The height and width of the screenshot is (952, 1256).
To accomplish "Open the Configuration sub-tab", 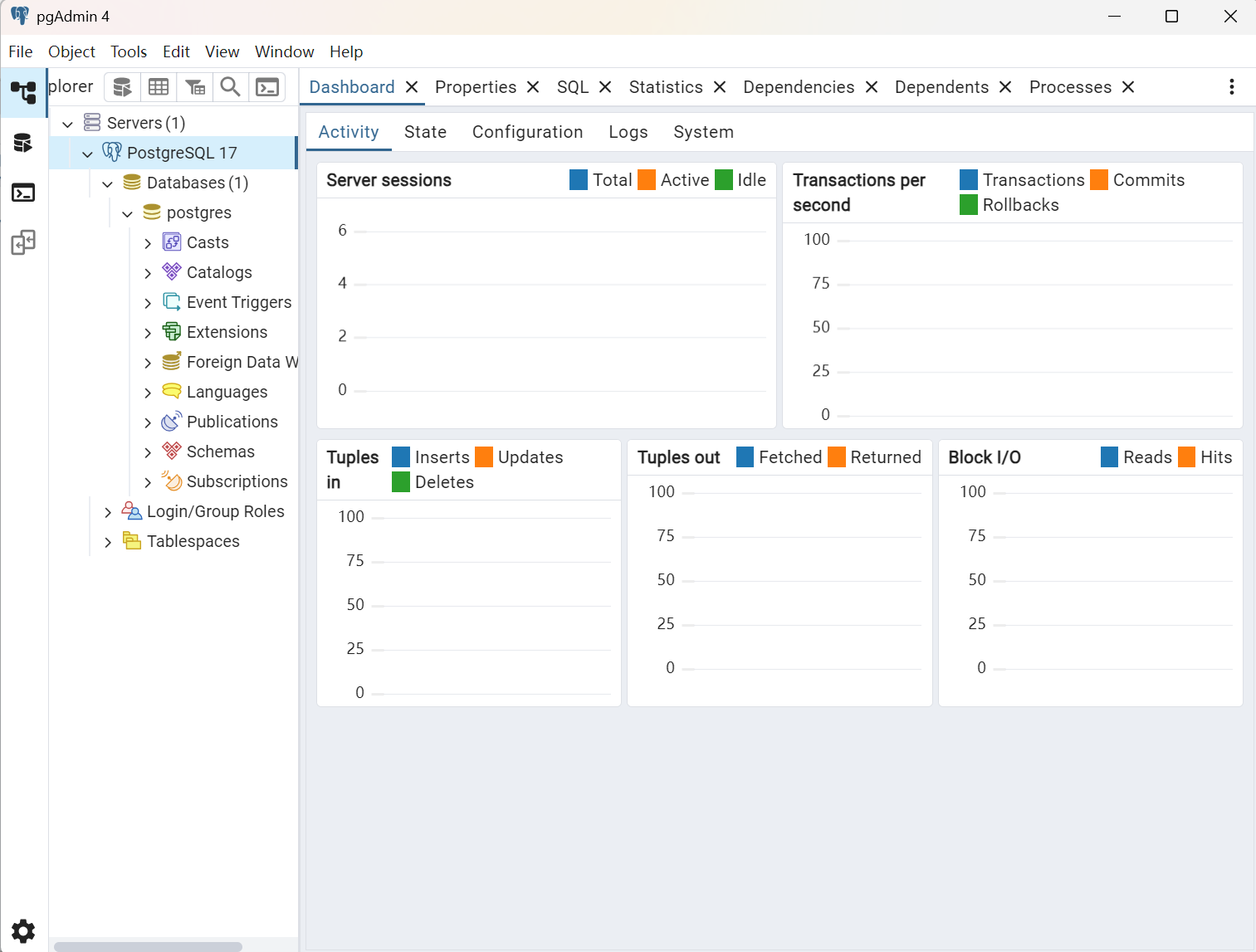I will tap(527, 132).
